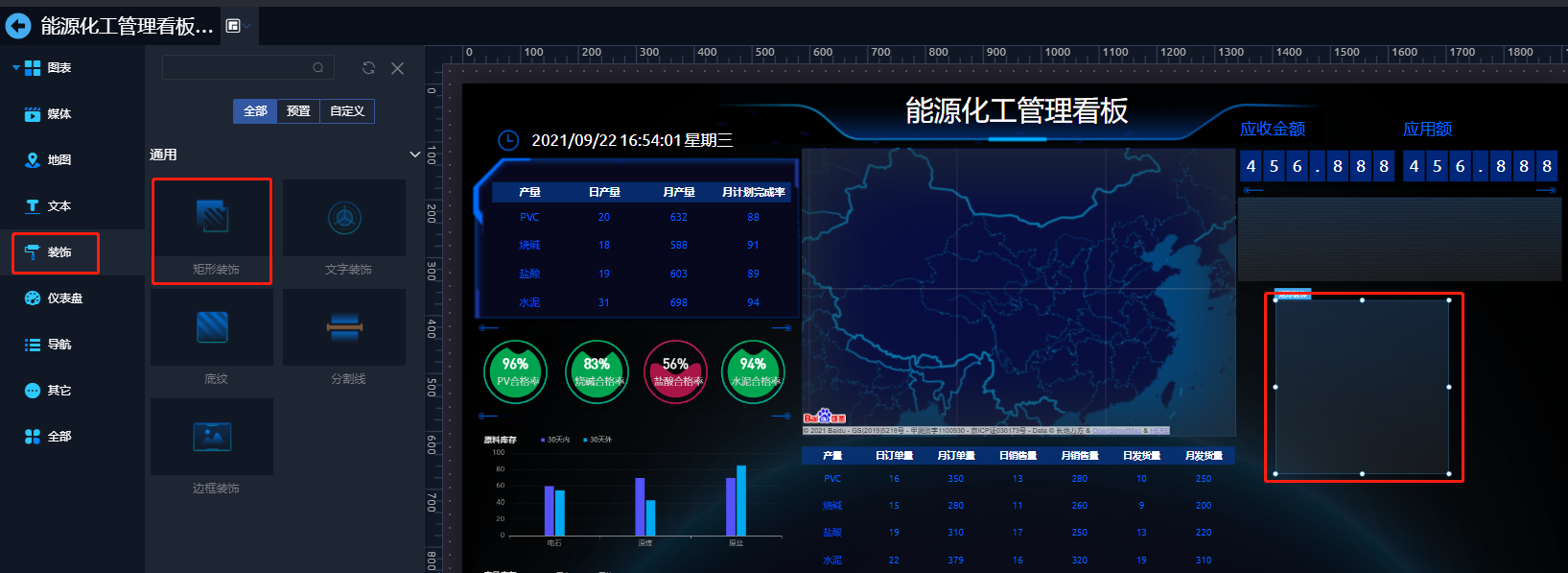Click the 电石 bar group in chart
The height and width of the screenshot is (573, 1568).
(554, 511)
